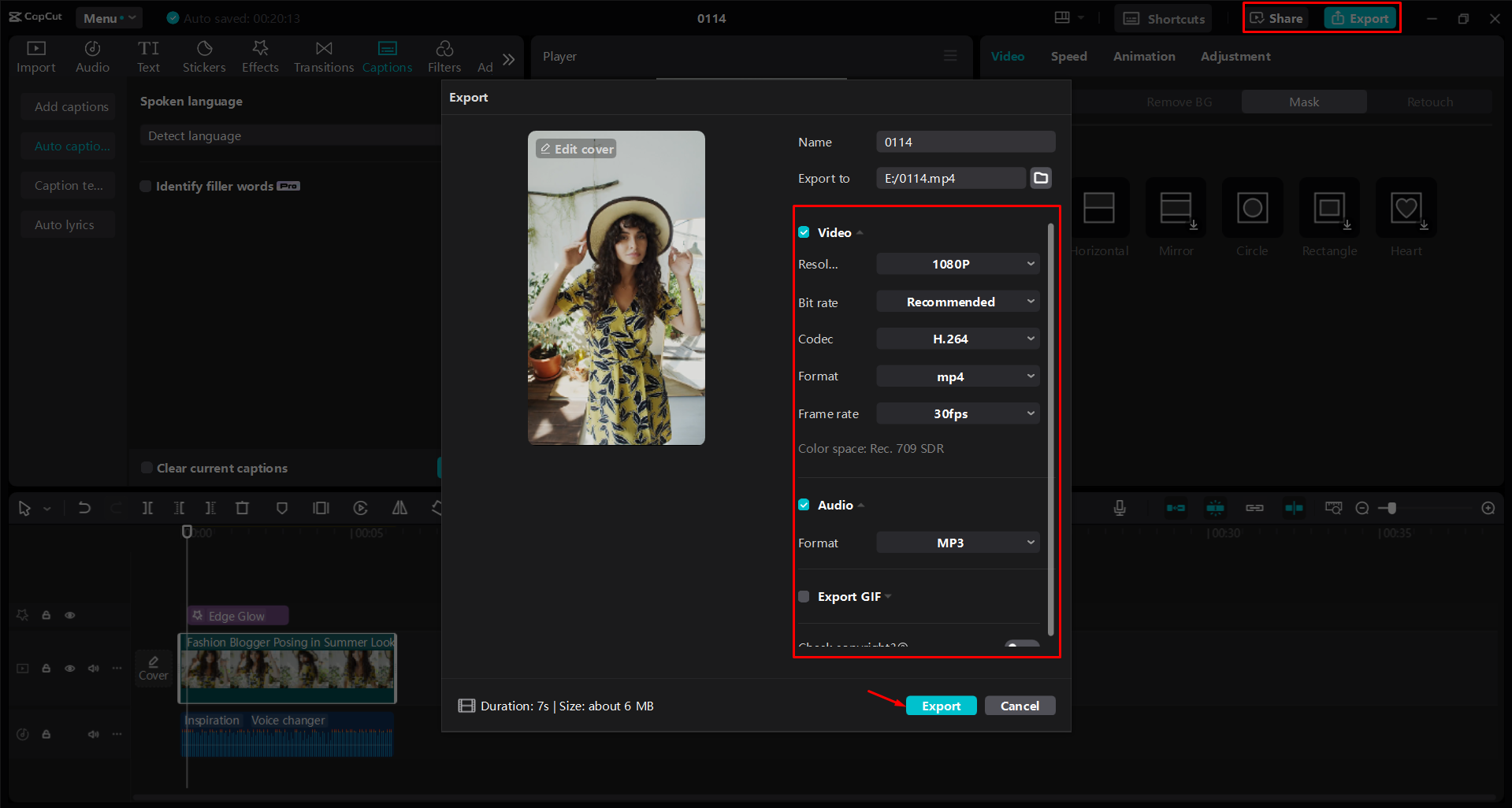Click the Edit cover button
The image size is (1512, 808).
click(576, 148)
